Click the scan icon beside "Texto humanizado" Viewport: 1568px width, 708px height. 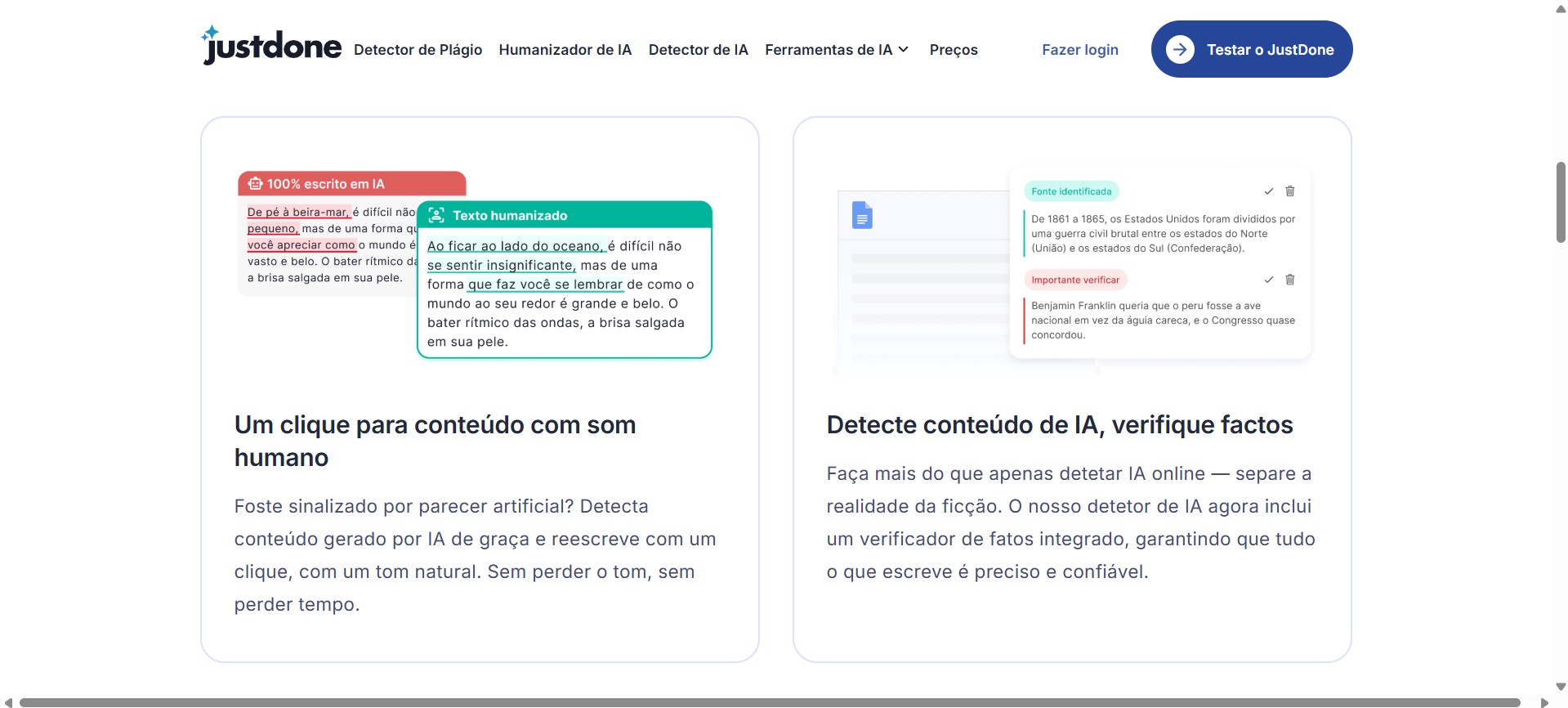pyautogui.click(x=436, y=215)
